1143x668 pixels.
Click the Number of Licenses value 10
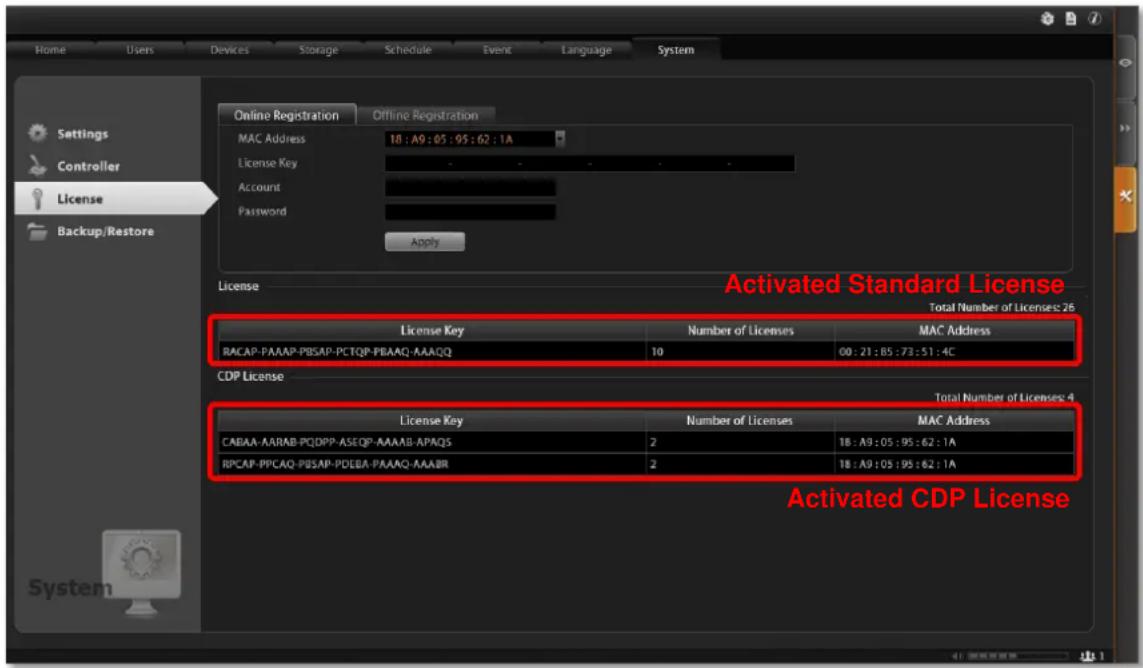[x=658, y=352]
